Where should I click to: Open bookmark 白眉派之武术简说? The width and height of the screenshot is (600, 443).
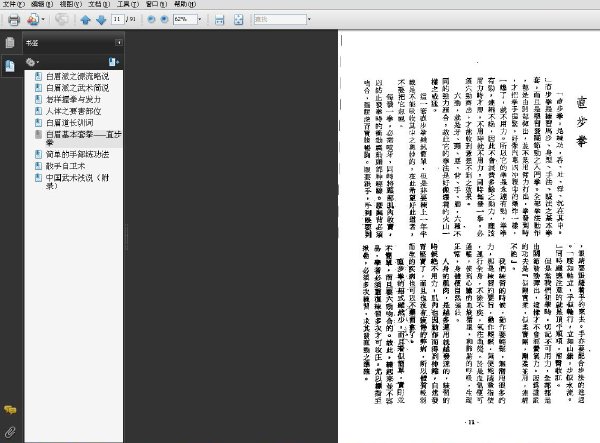(x=77, y=88)
